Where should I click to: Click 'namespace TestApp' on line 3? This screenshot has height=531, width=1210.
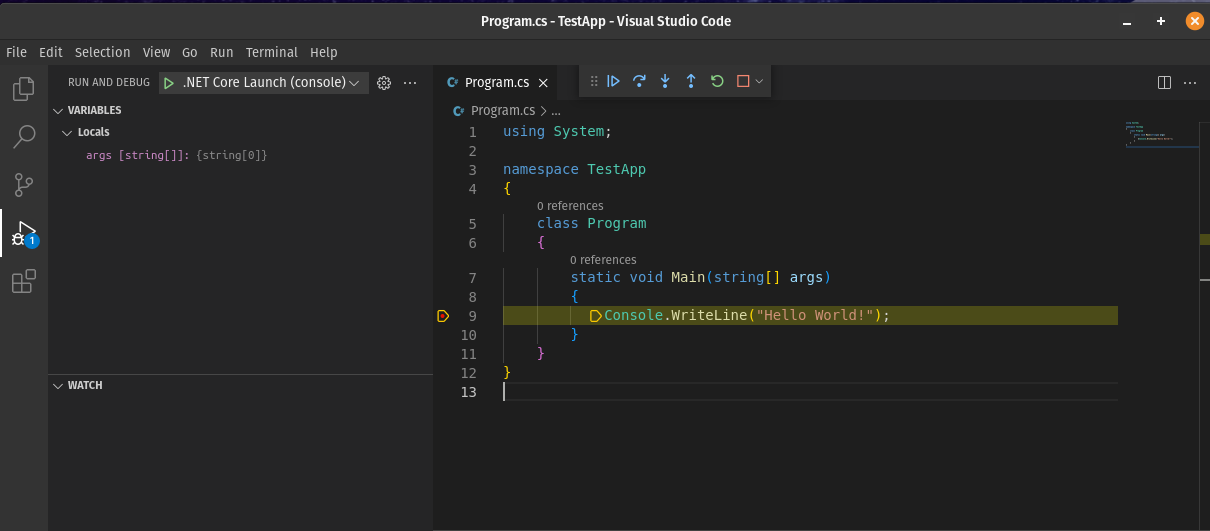tap(574, 170)
